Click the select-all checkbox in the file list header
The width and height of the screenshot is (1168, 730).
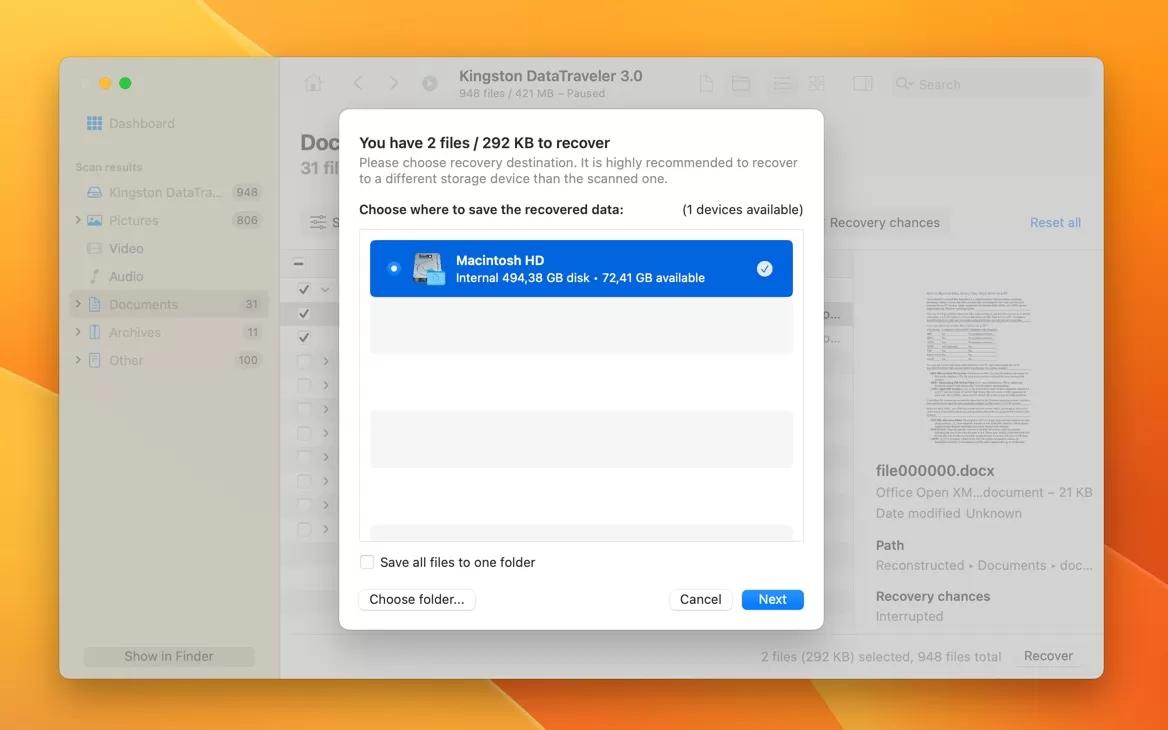(299, 264)
